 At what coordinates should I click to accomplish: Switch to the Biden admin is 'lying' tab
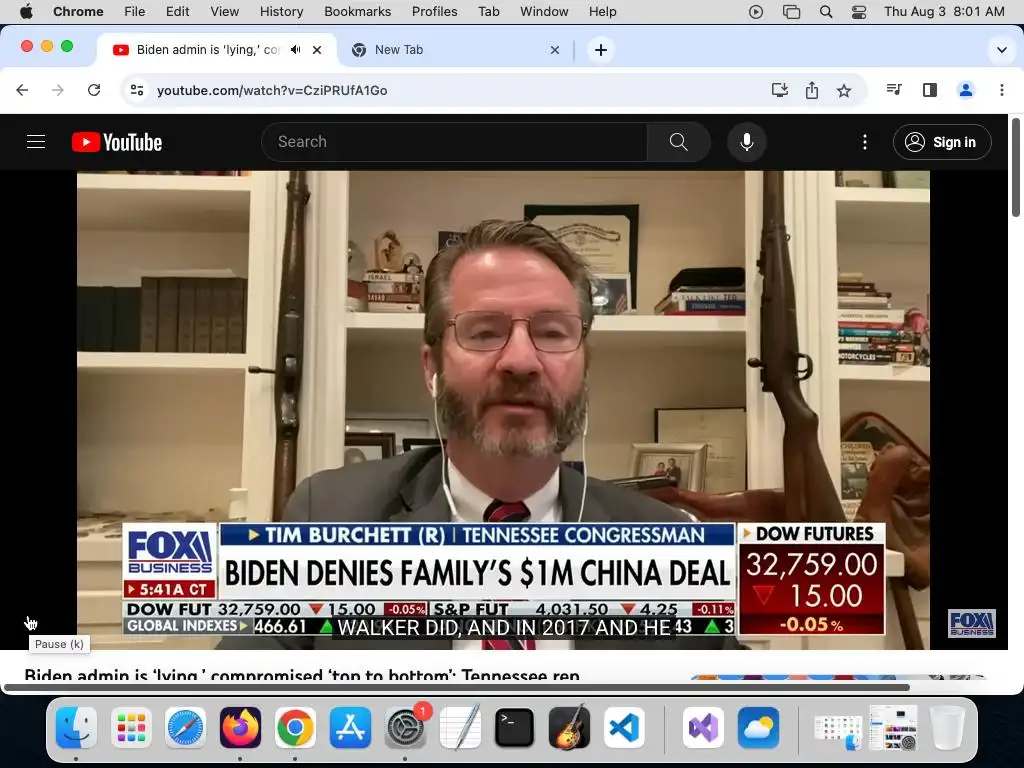point(217,50)
